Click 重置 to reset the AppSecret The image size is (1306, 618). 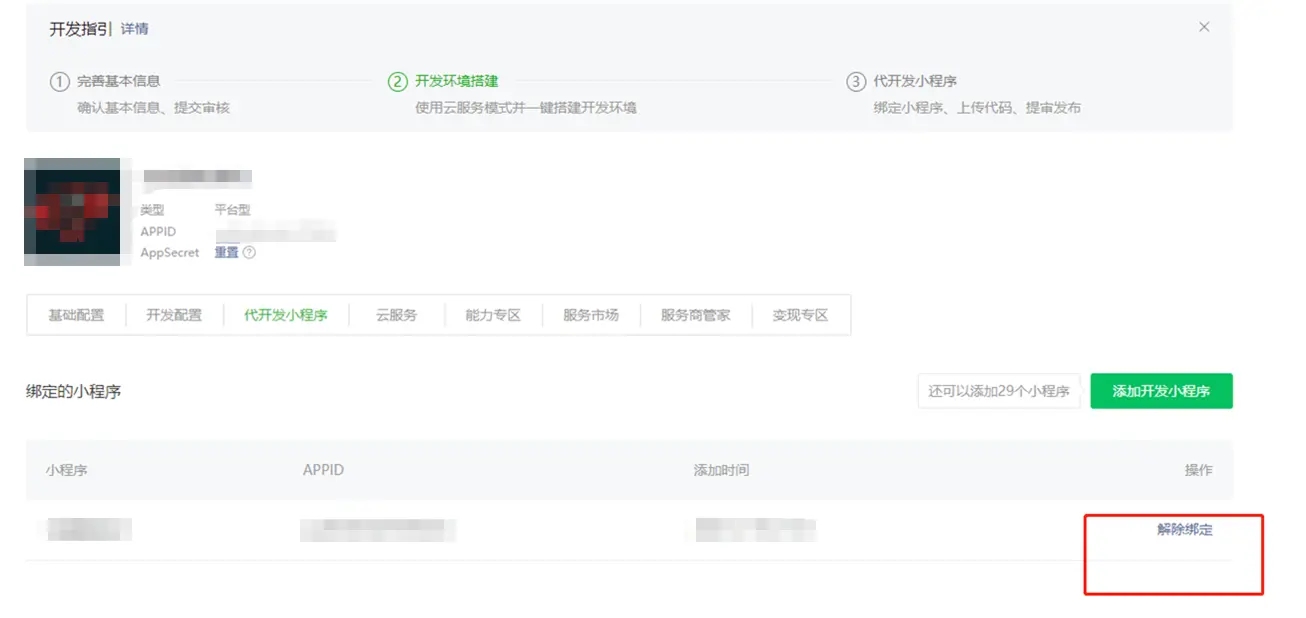226,253
